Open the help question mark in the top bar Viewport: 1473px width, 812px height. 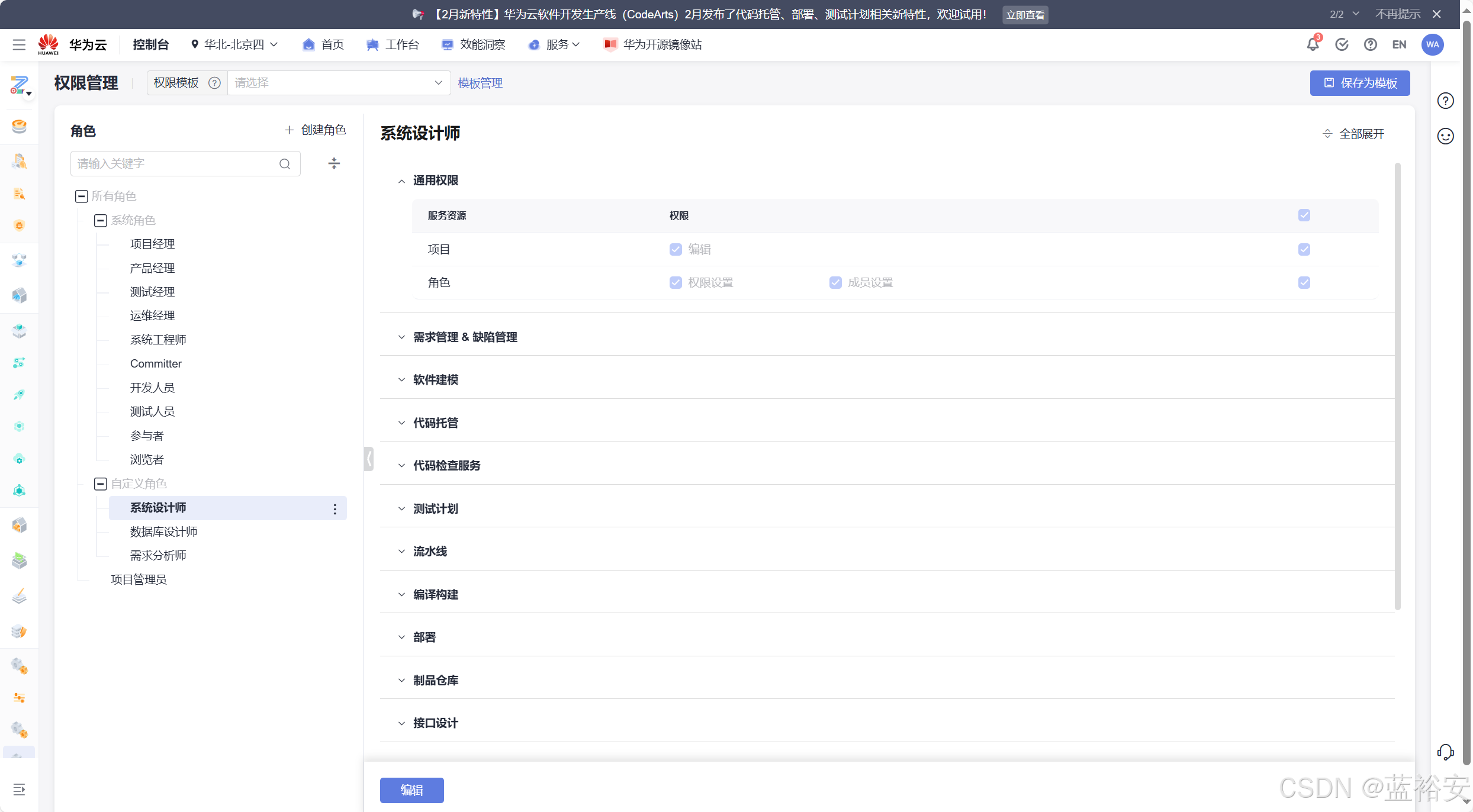1370,44
